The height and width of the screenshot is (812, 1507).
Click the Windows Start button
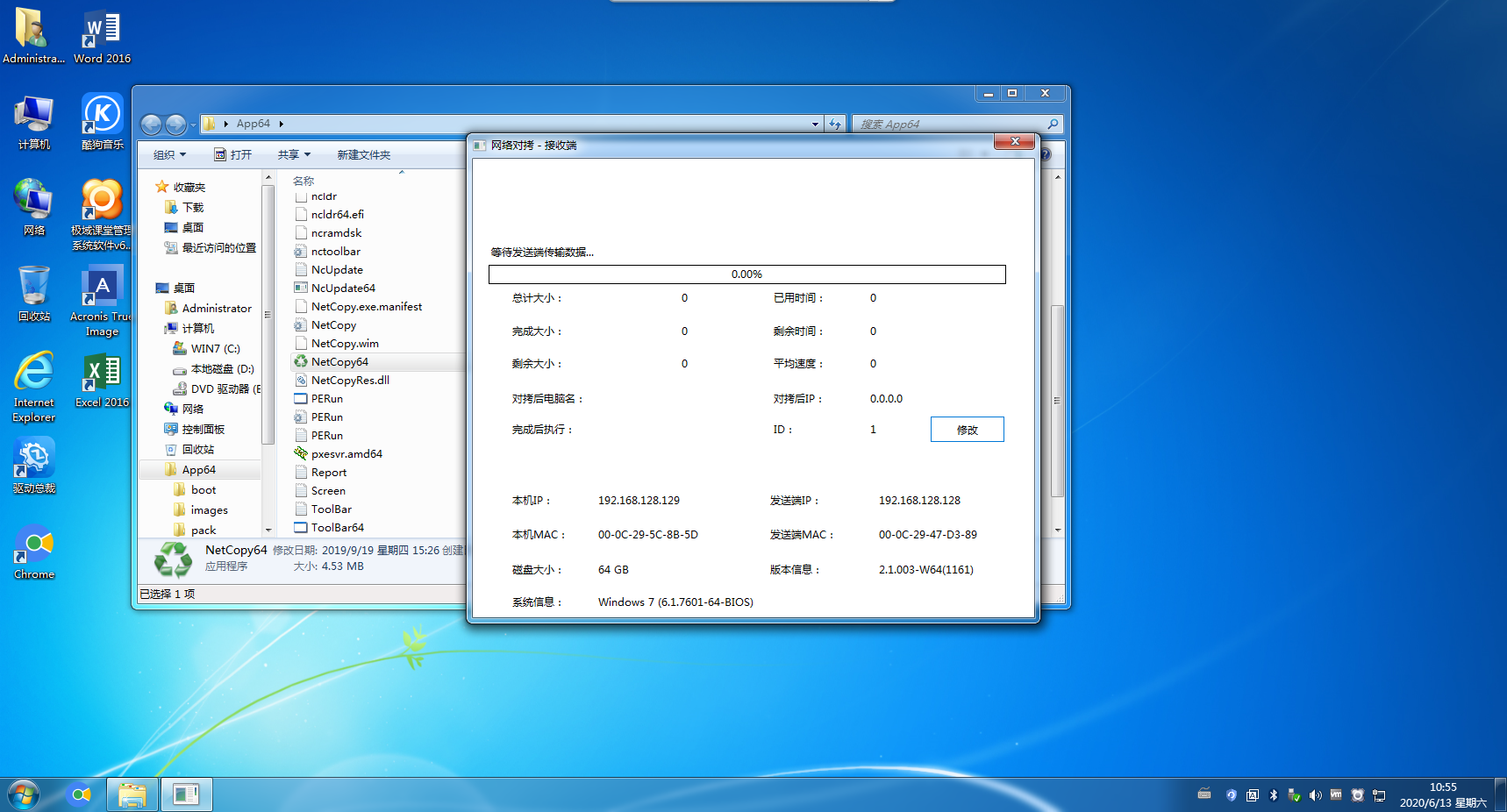(x=24, y=794)
